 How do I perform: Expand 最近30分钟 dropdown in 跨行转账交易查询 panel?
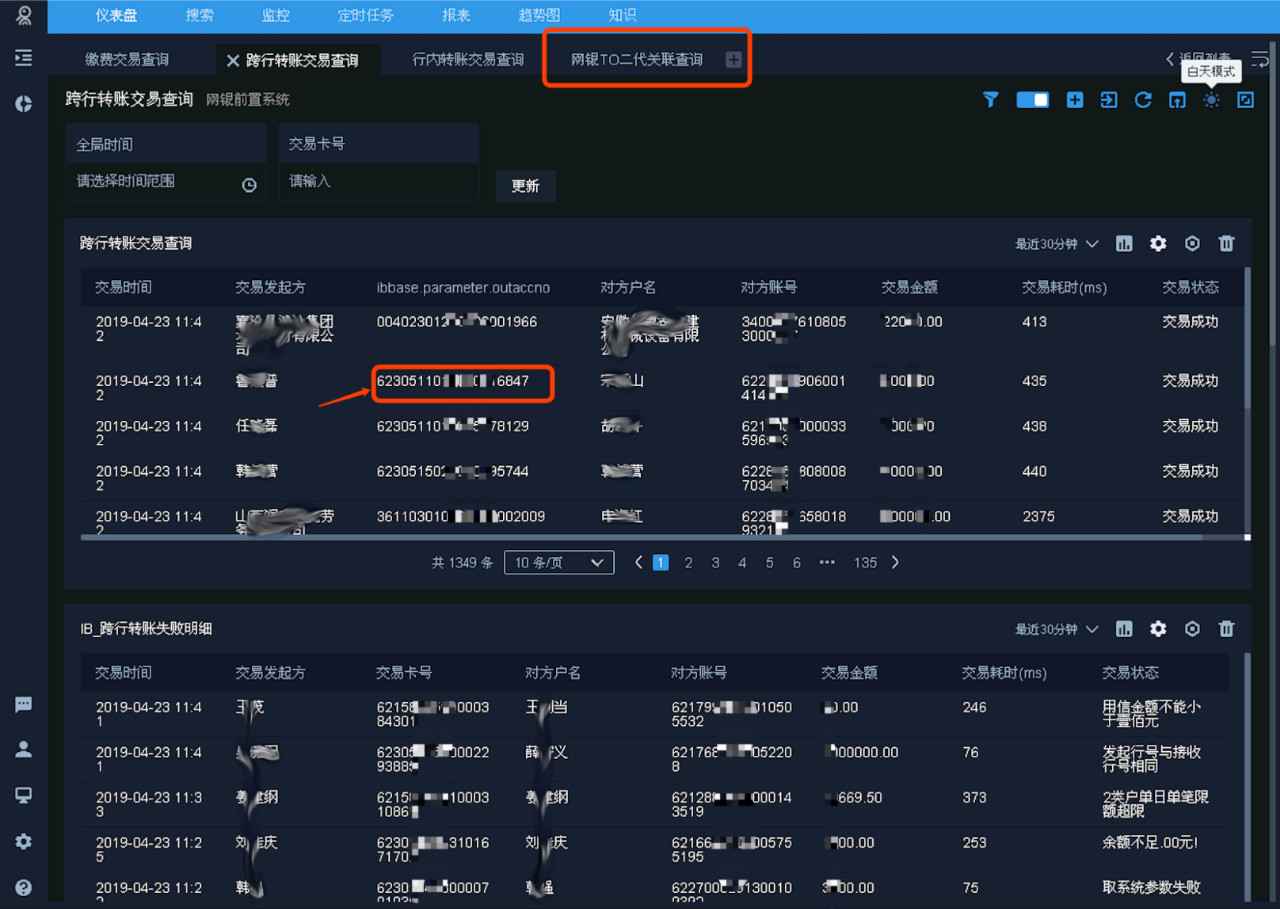tap(1057, 244)
